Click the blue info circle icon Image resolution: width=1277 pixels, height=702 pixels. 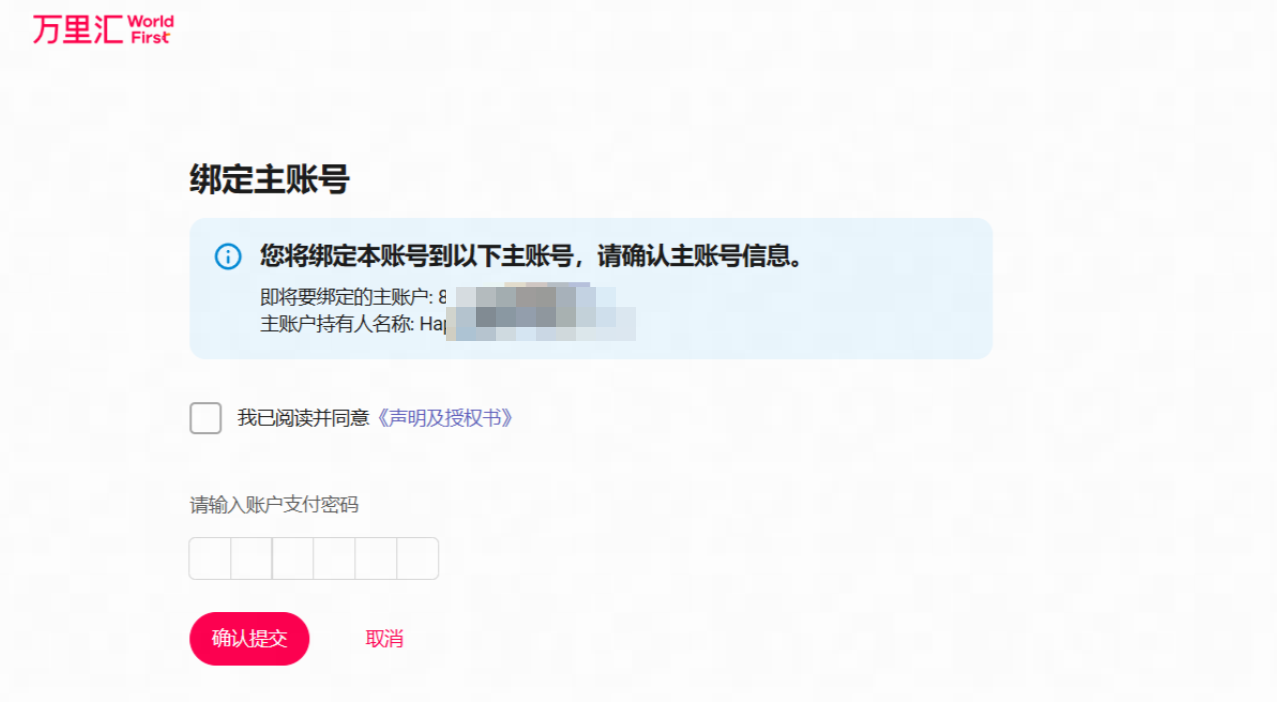(228, 256)
